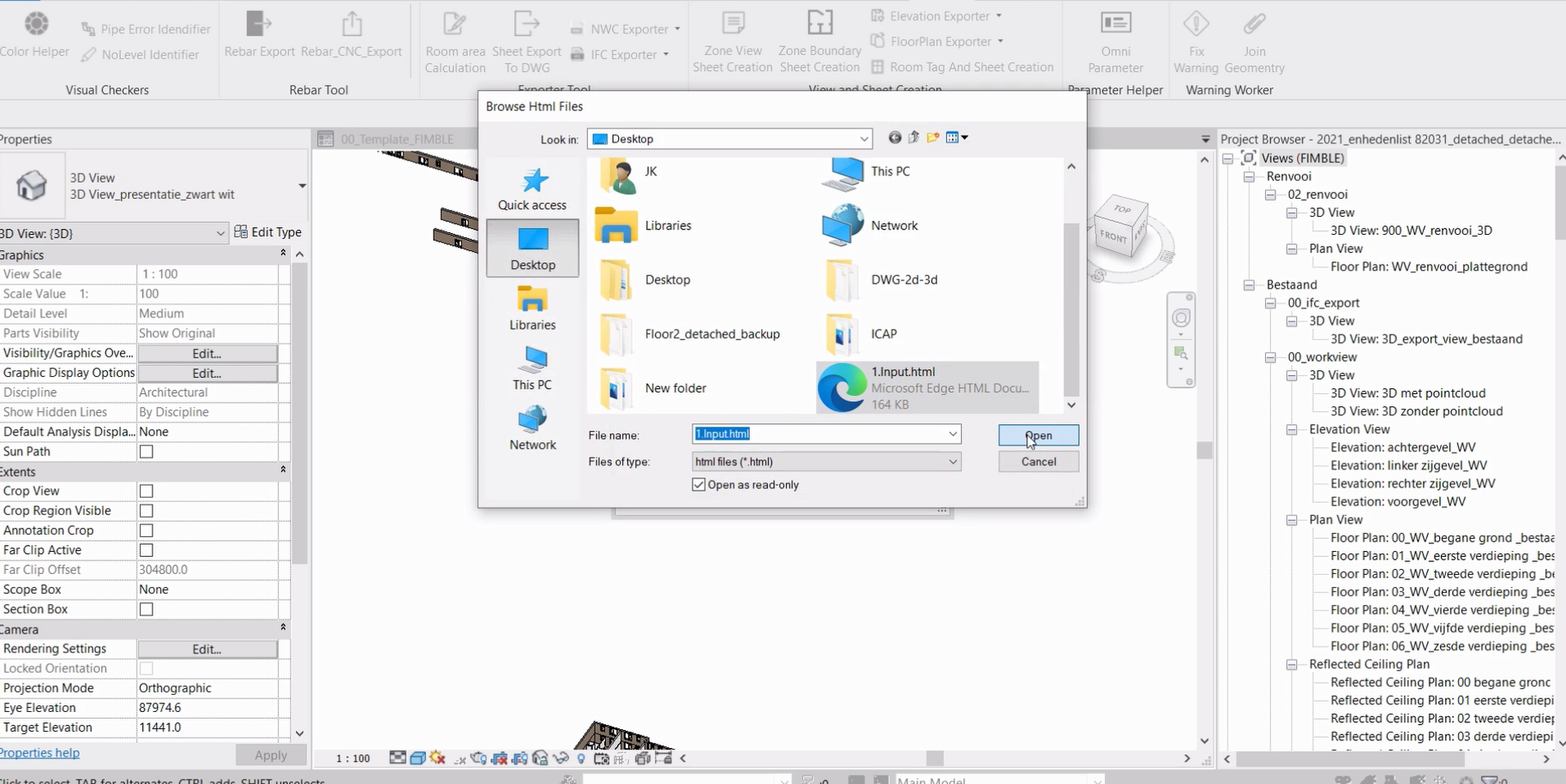Create a new folder in the dialog

coord(933,138)
